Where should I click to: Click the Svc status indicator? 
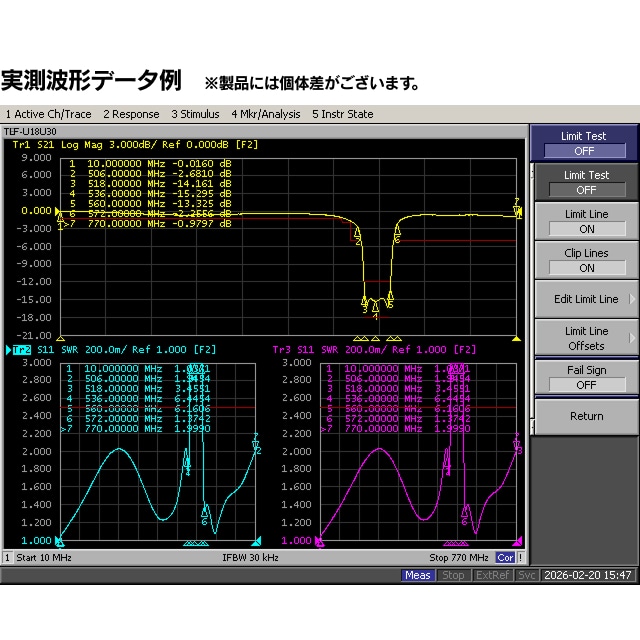526,575
